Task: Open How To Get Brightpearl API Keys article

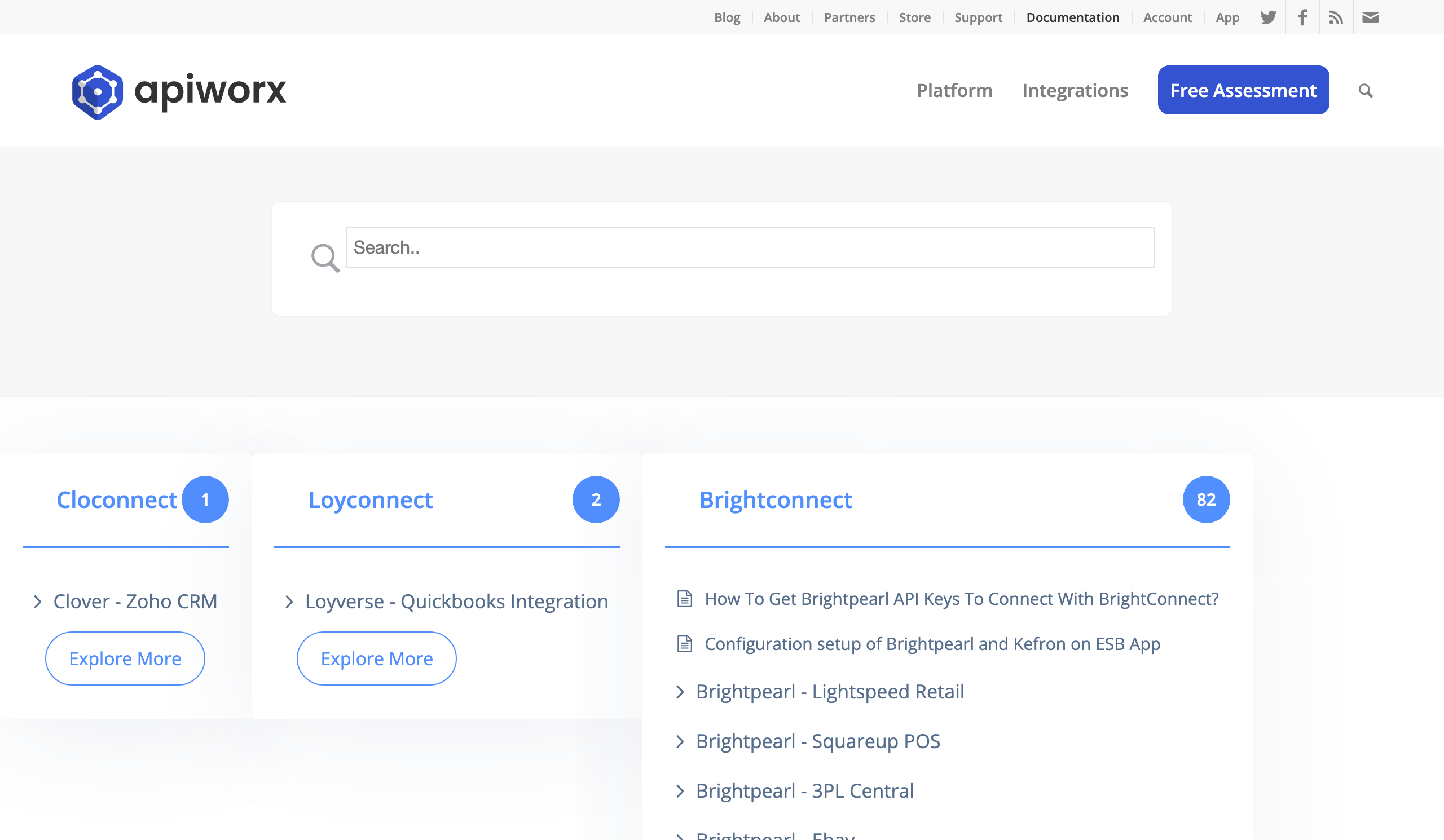Action: [962, 599]
